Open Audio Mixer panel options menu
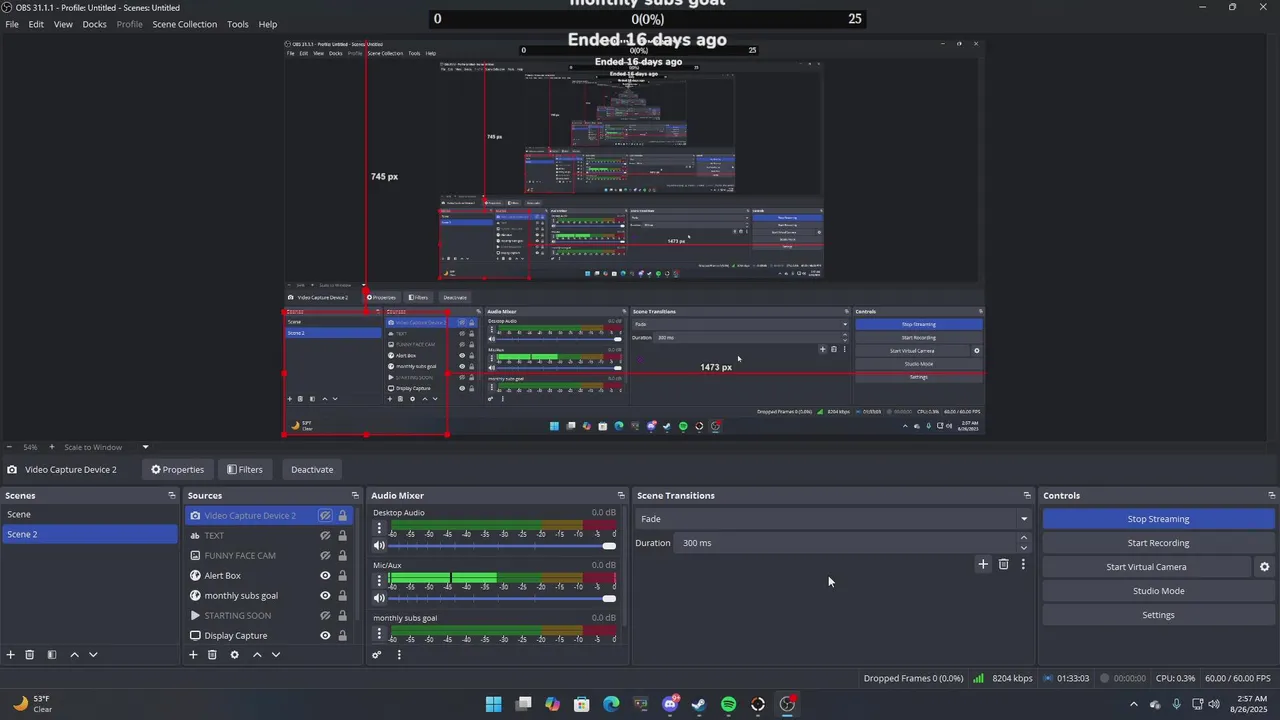1280x720 pixels. click(x=399, y=655)
